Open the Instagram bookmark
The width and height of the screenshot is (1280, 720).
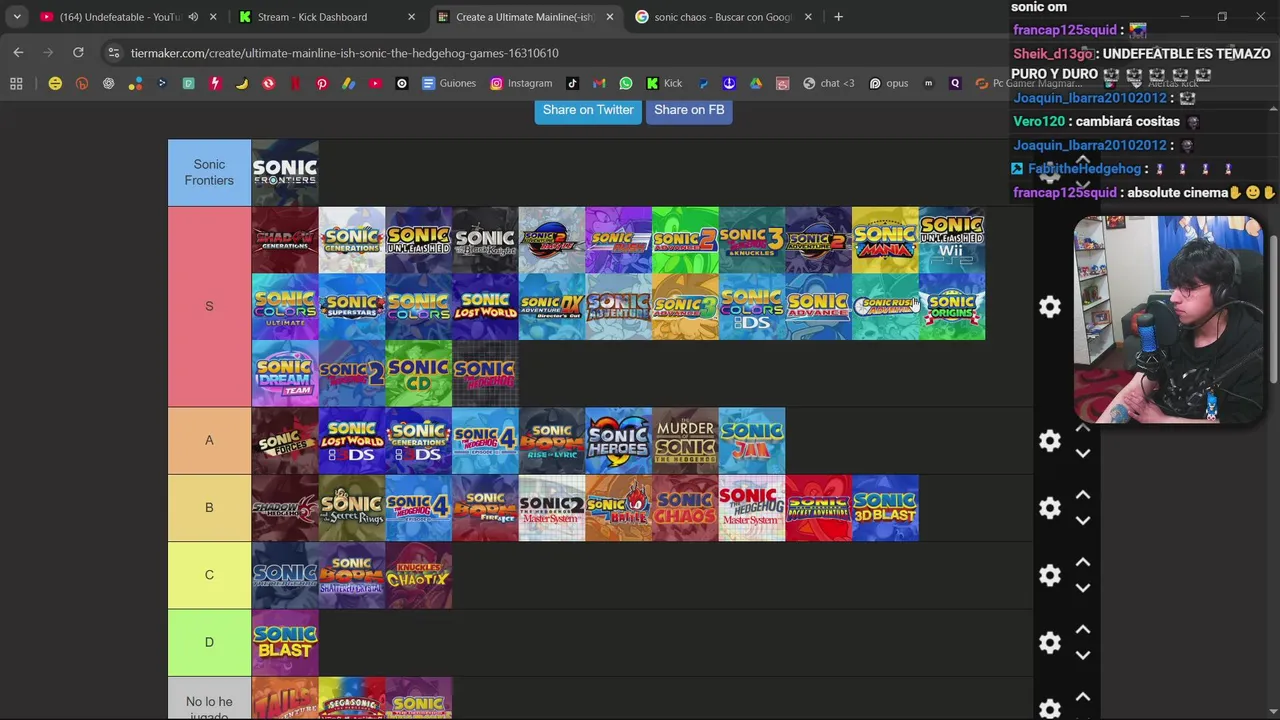[x=521, y=84]
